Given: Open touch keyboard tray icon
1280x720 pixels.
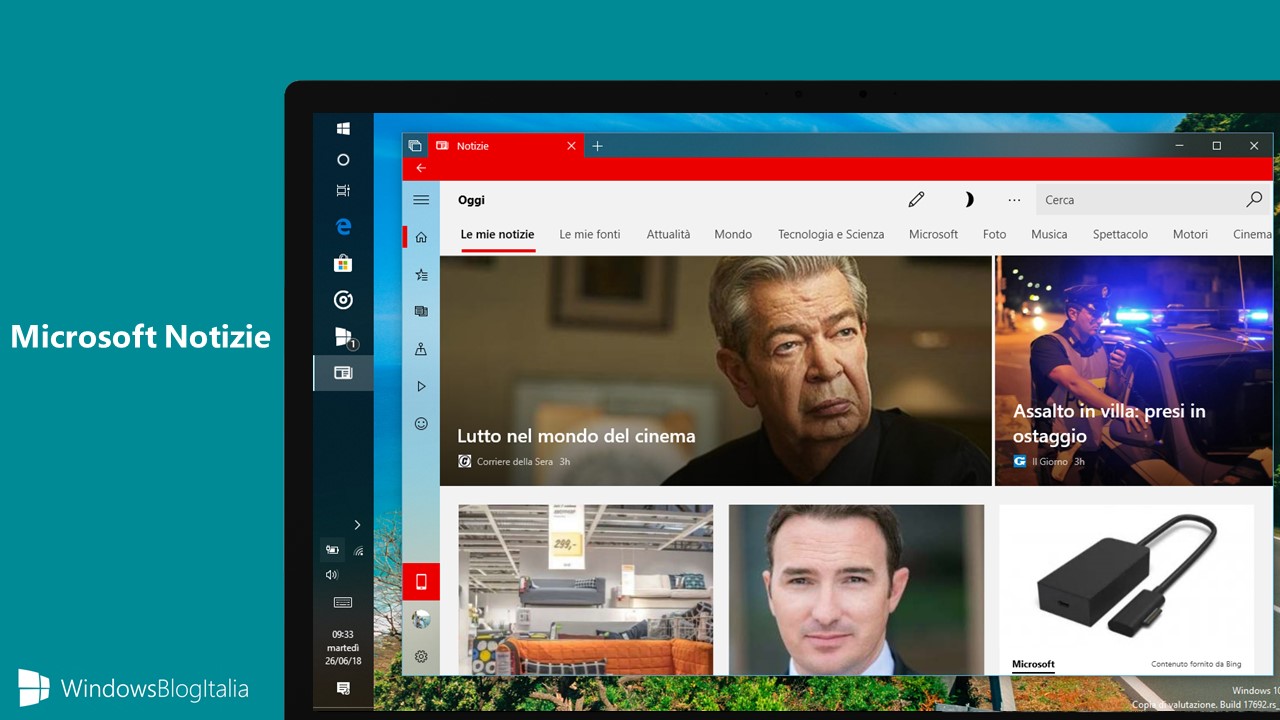Looking at the screenshot, I should [343, 603].
